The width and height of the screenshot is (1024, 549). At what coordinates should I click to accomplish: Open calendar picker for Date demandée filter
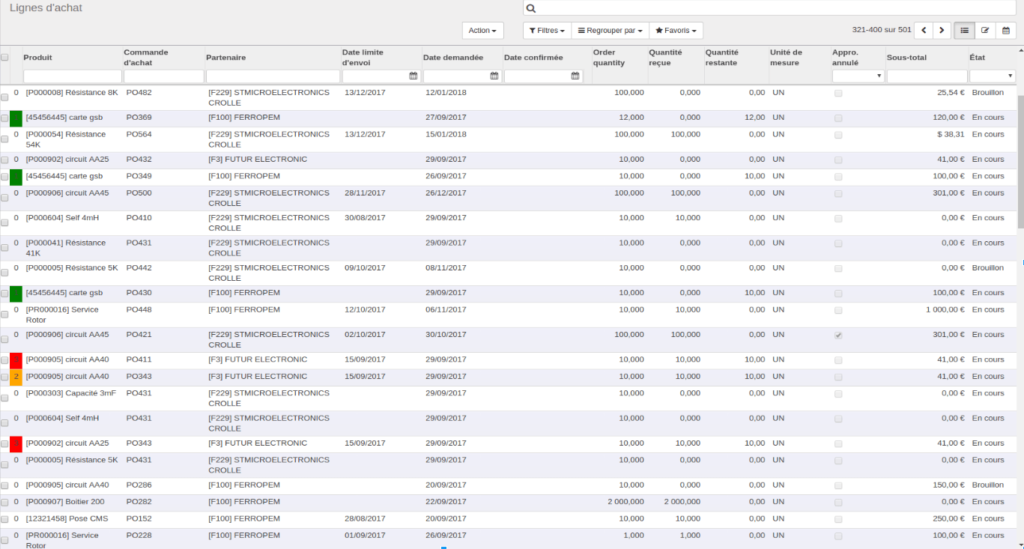494,76
